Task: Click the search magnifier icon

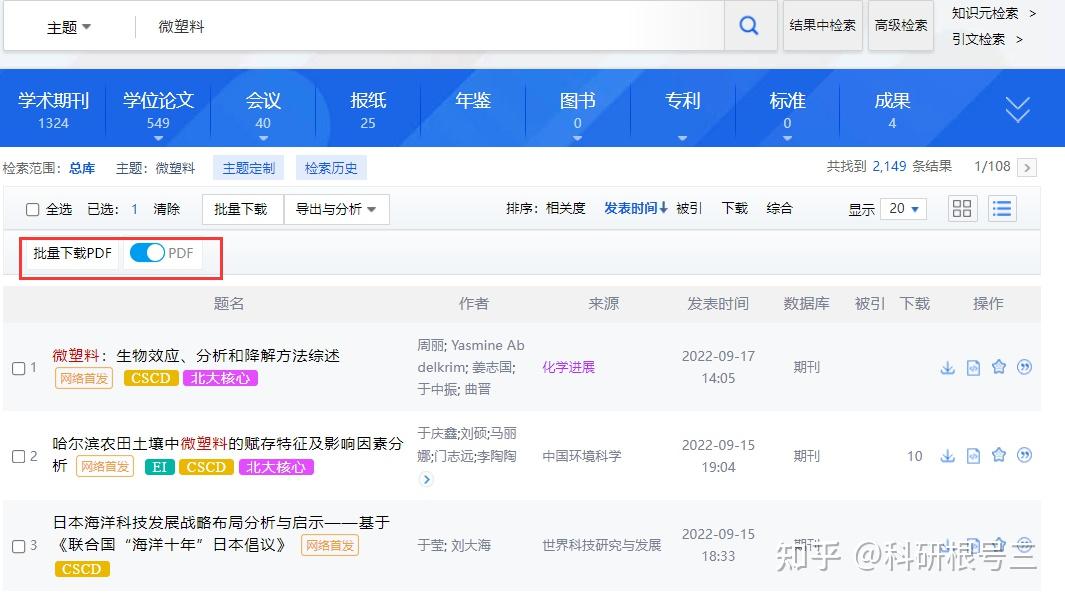Action: [x=749, y=25]
